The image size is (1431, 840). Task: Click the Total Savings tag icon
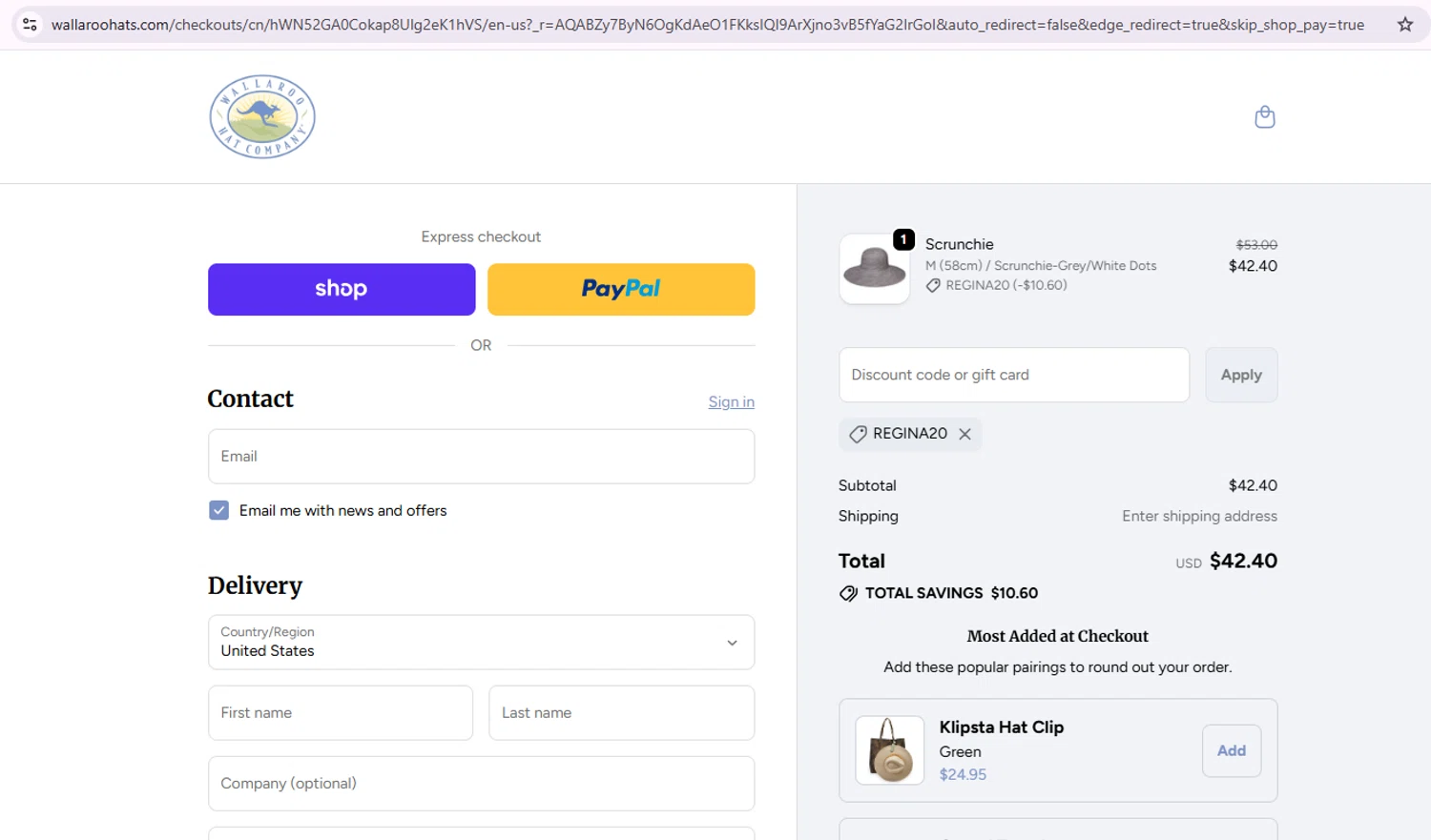pyautogui.click(x=848, y=593)
